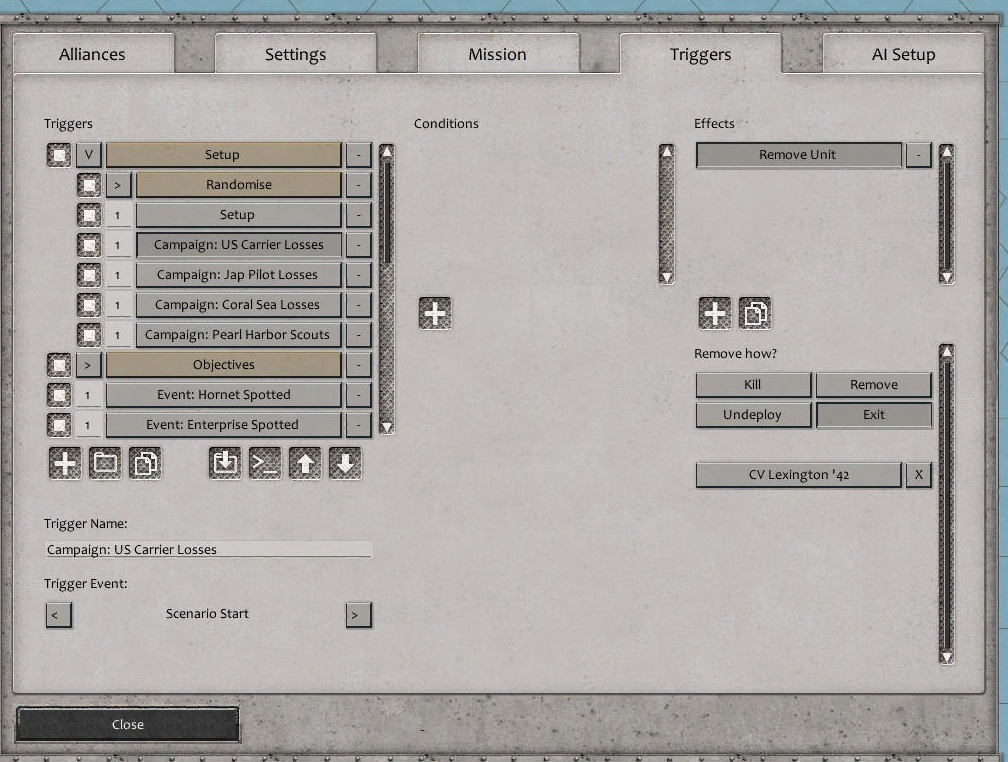
Task: Remove CV Lexington '42 with the X button
Action: pyautogui.click(x=918, y=474)
